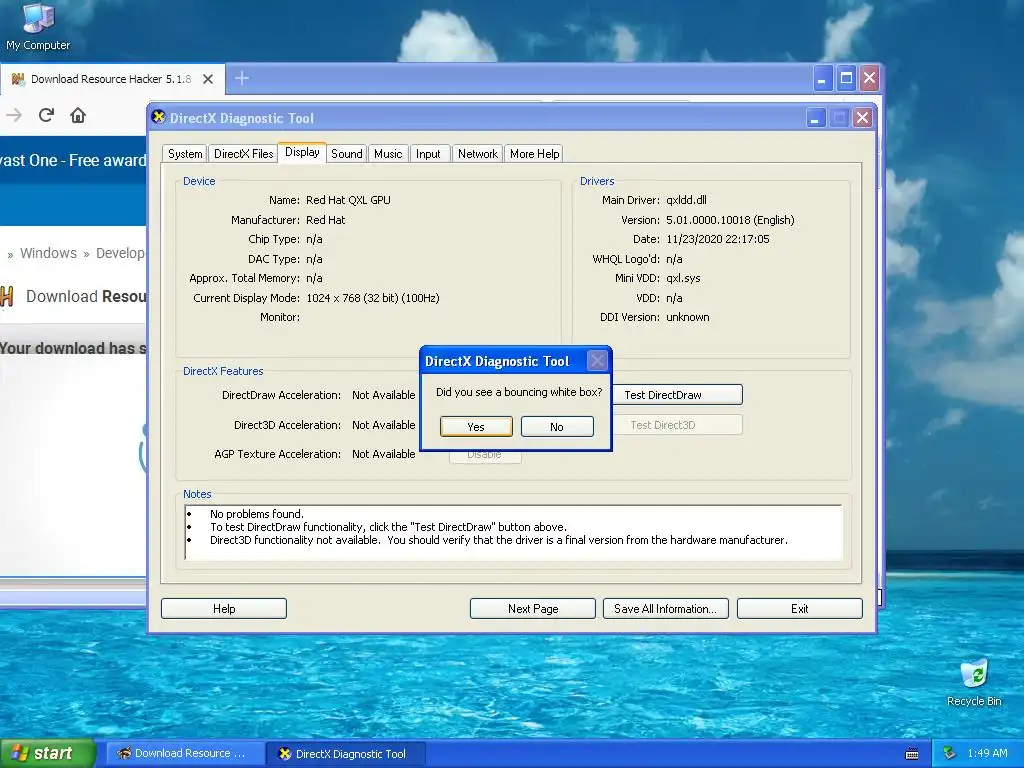
Task: Maximize the browser window
Action: (x=846, y=78)
